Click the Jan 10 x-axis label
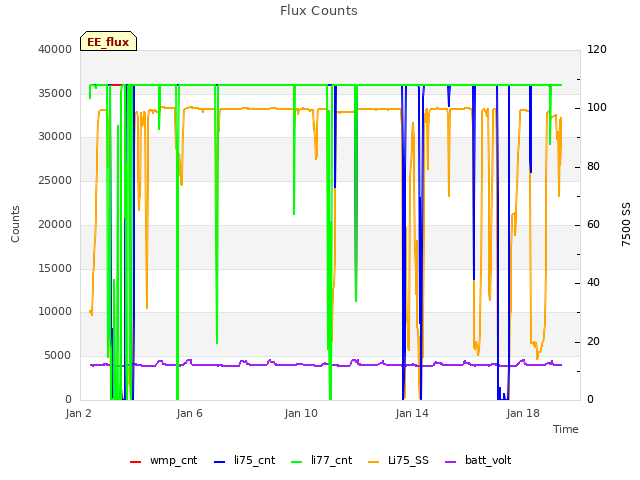This screenshot has width=640, height=480. [x=301, y=413]
